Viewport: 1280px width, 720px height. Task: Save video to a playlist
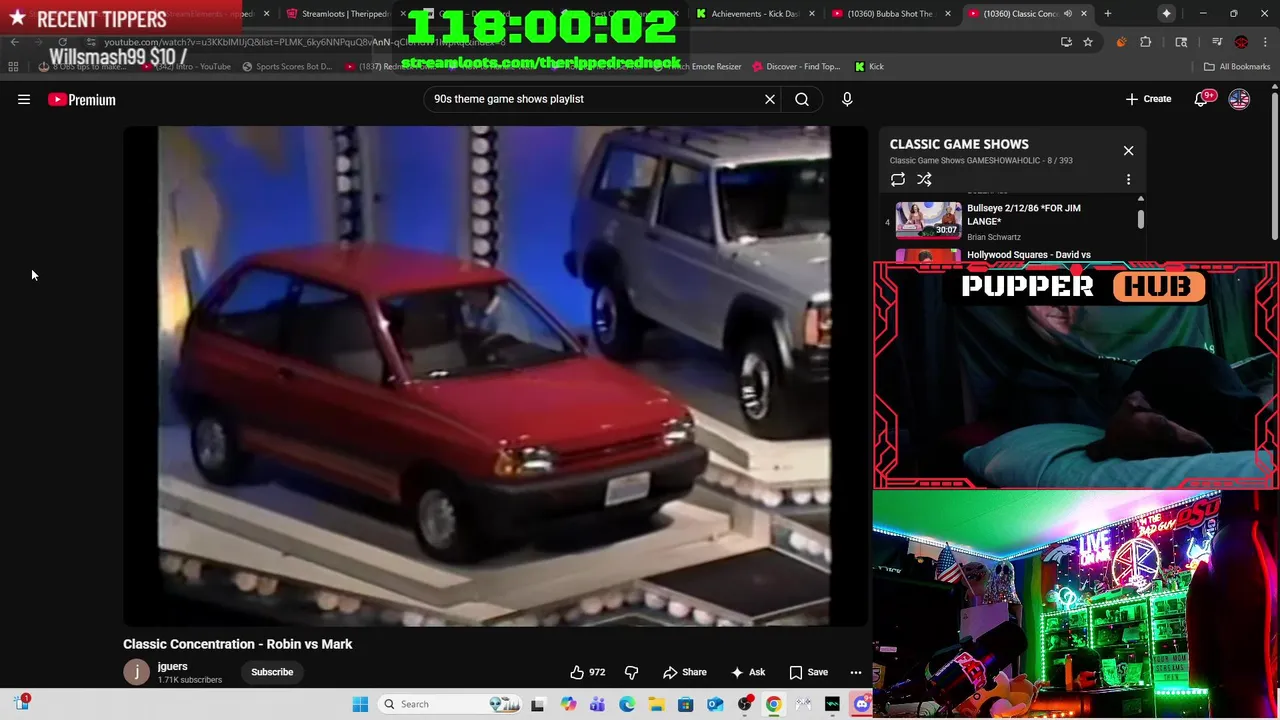click(x=808, y=672)
